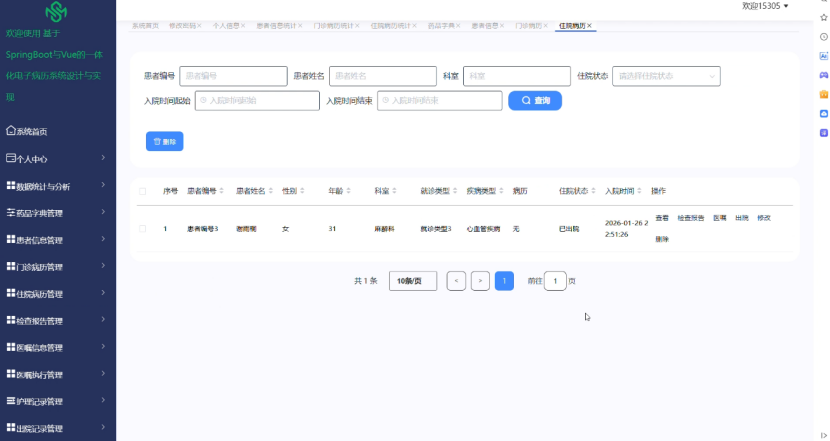This screenshot has width=830, height=441.
Task: Click the 出院记录管理 grid icon
Action: 11,427
